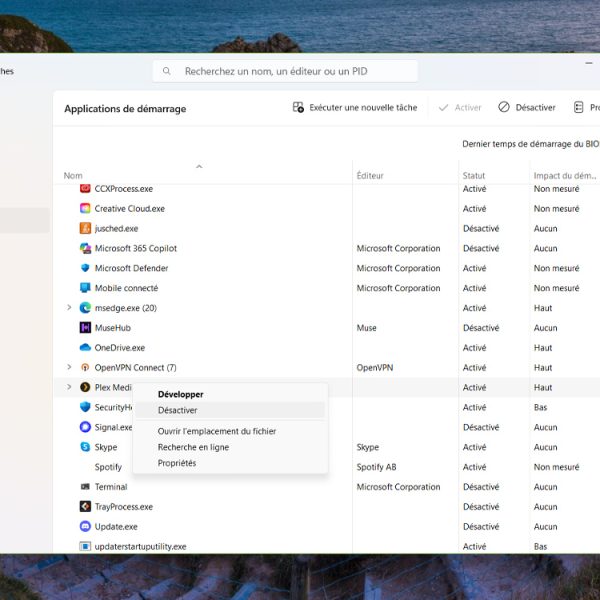Sort by the Statut column header
The height and width of the screenshot is (600, 600).
(474, 176)
